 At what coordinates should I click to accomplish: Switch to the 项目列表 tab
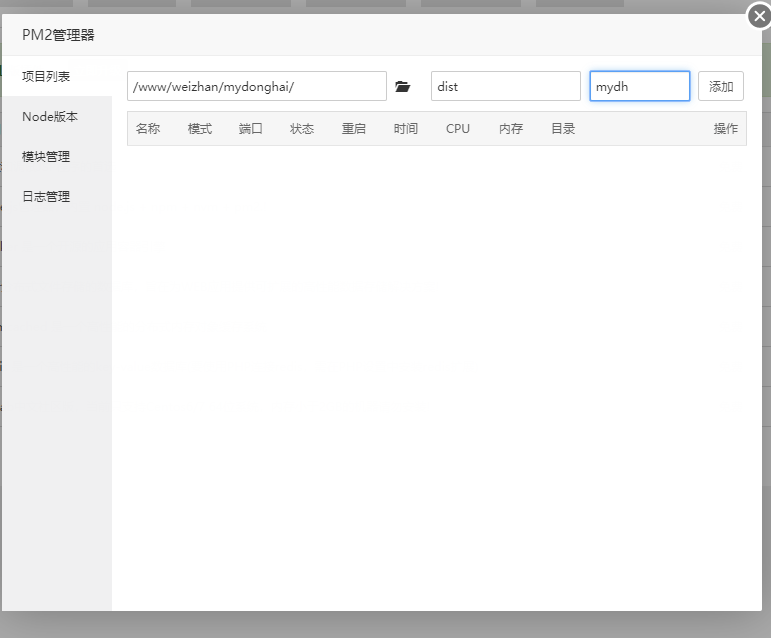pos(47,76)
